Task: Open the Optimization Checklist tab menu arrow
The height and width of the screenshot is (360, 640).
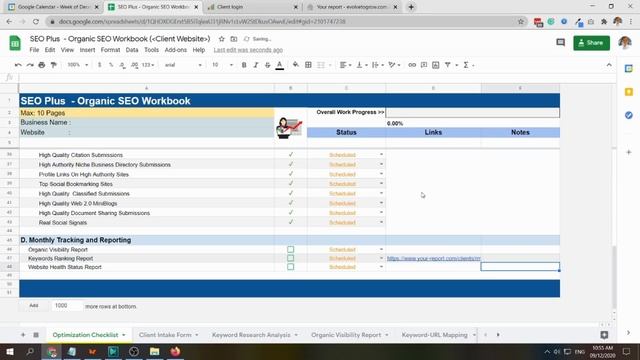Action: (124, 335)
